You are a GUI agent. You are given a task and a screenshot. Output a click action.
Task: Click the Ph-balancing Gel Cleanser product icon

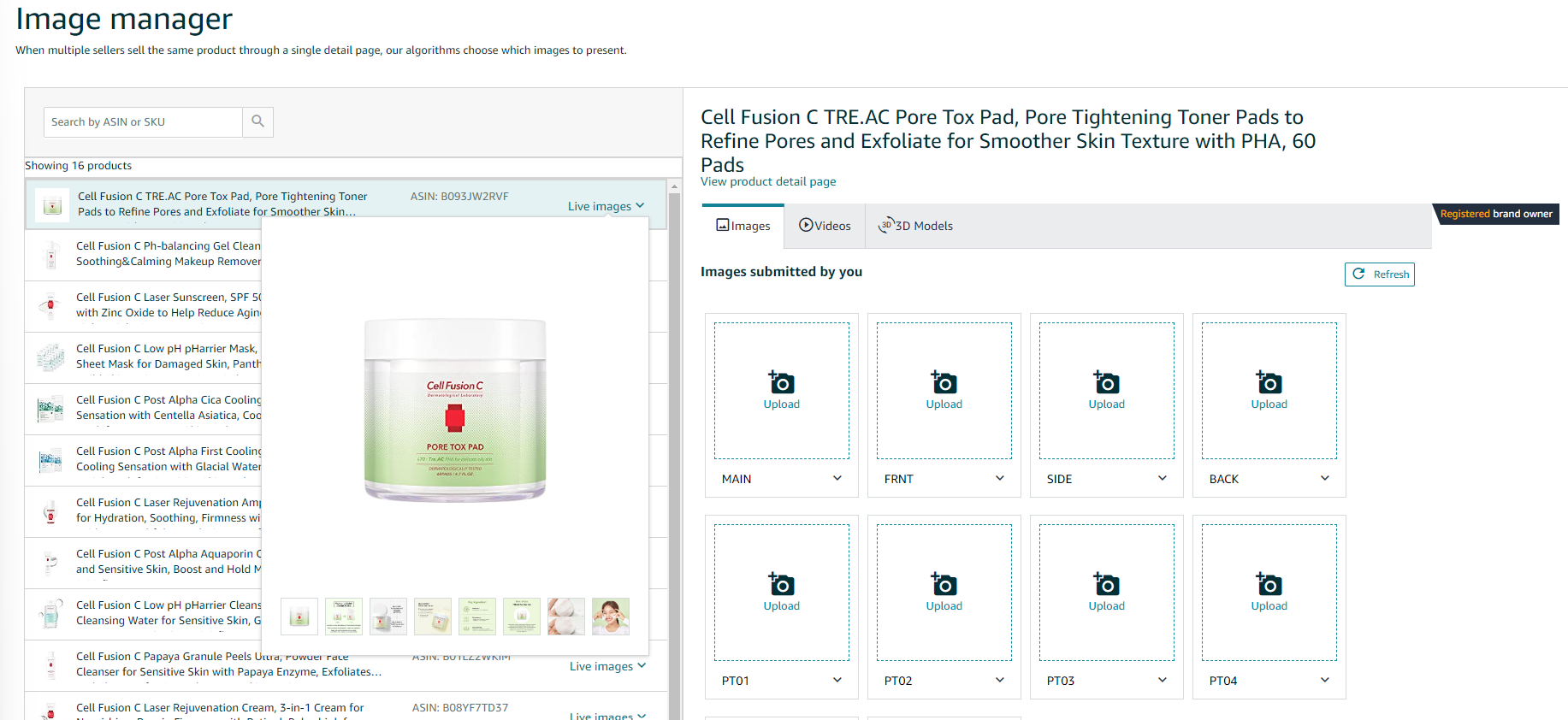(x=50, y=255)
